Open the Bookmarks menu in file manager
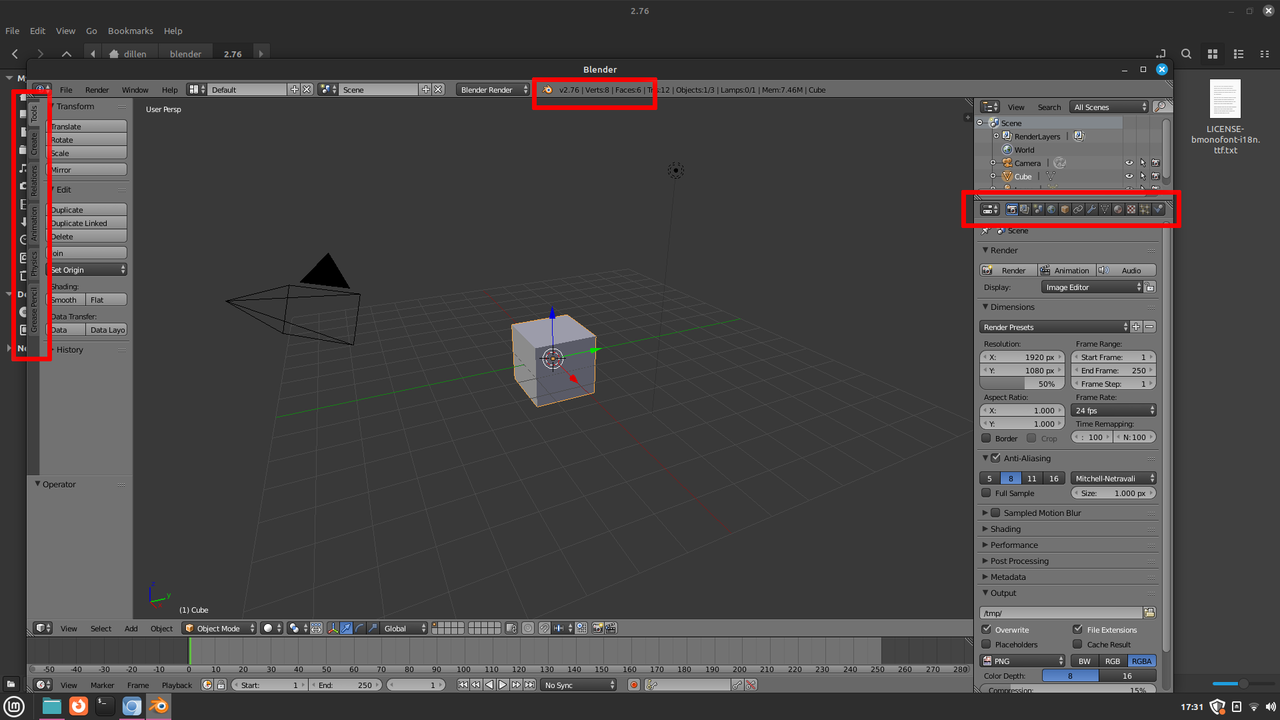 (131, 31)
